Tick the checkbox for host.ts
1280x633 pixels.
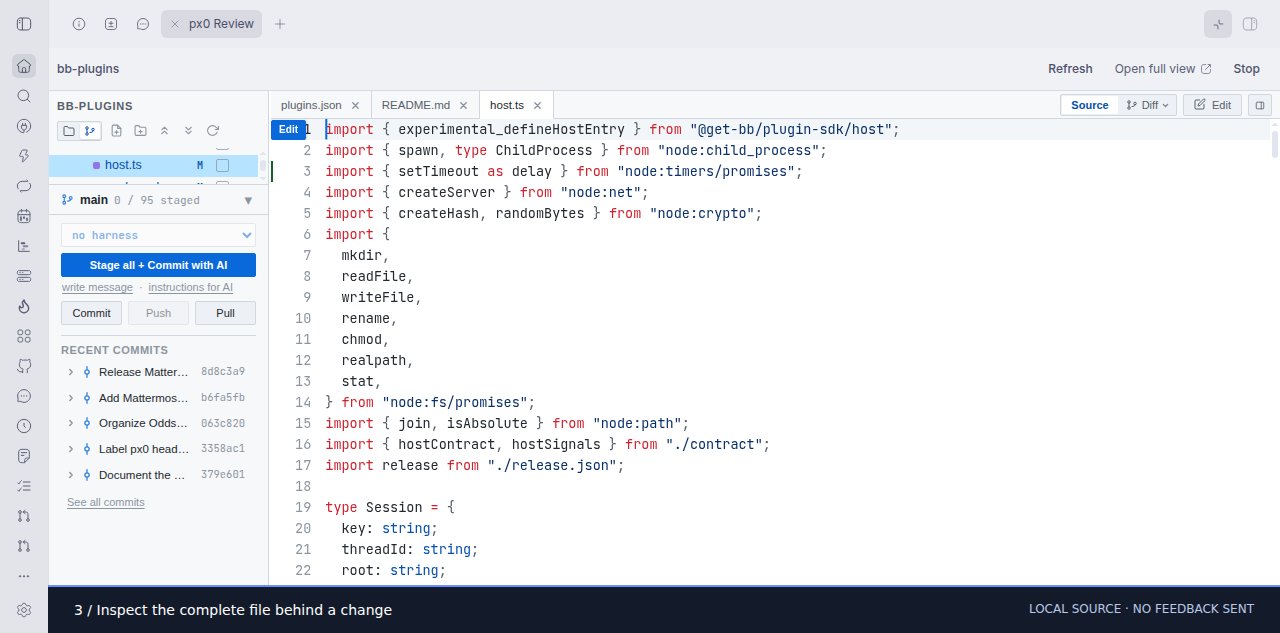[x=223, y=165]
